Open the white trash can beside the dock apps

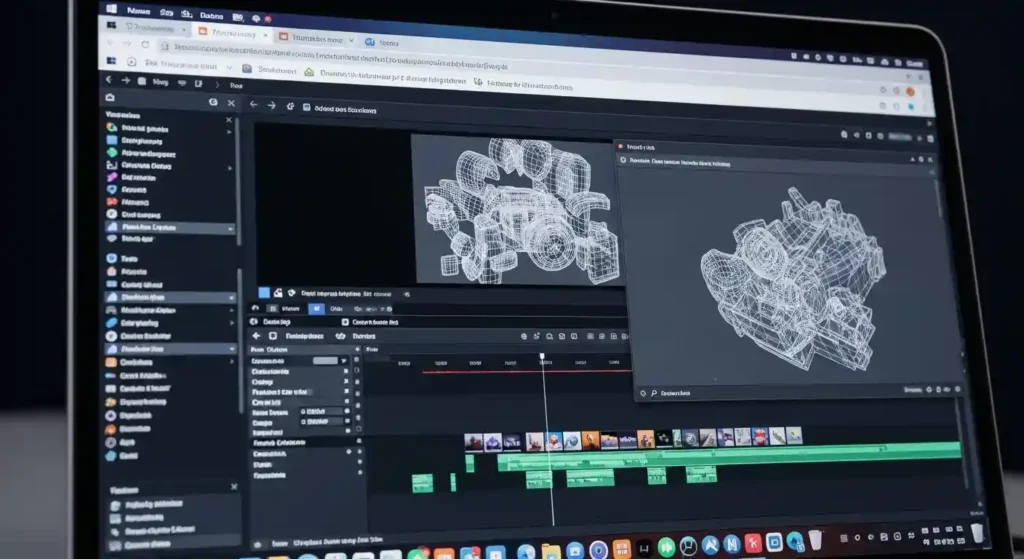[816, 540]
